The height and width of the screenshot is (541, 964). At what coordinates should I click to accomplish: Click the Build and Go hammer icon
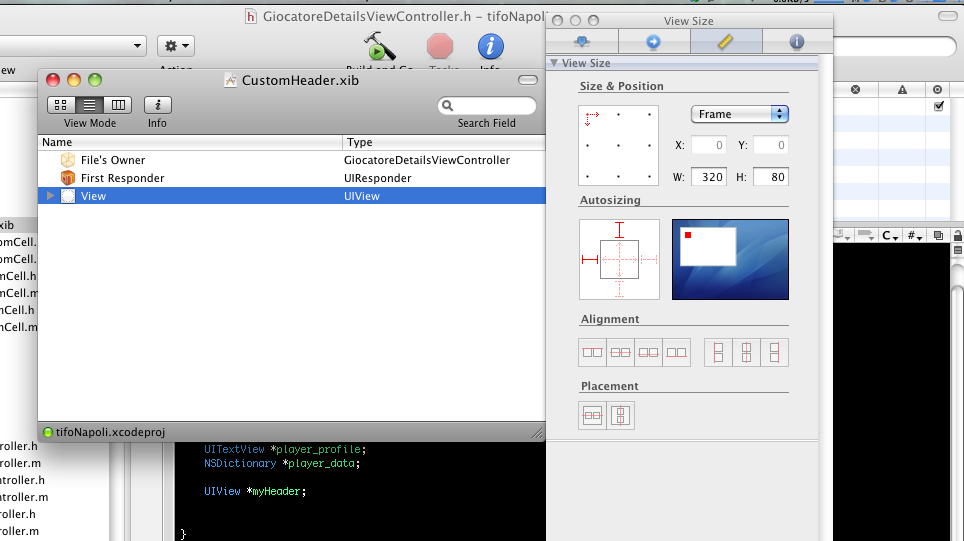380,46
